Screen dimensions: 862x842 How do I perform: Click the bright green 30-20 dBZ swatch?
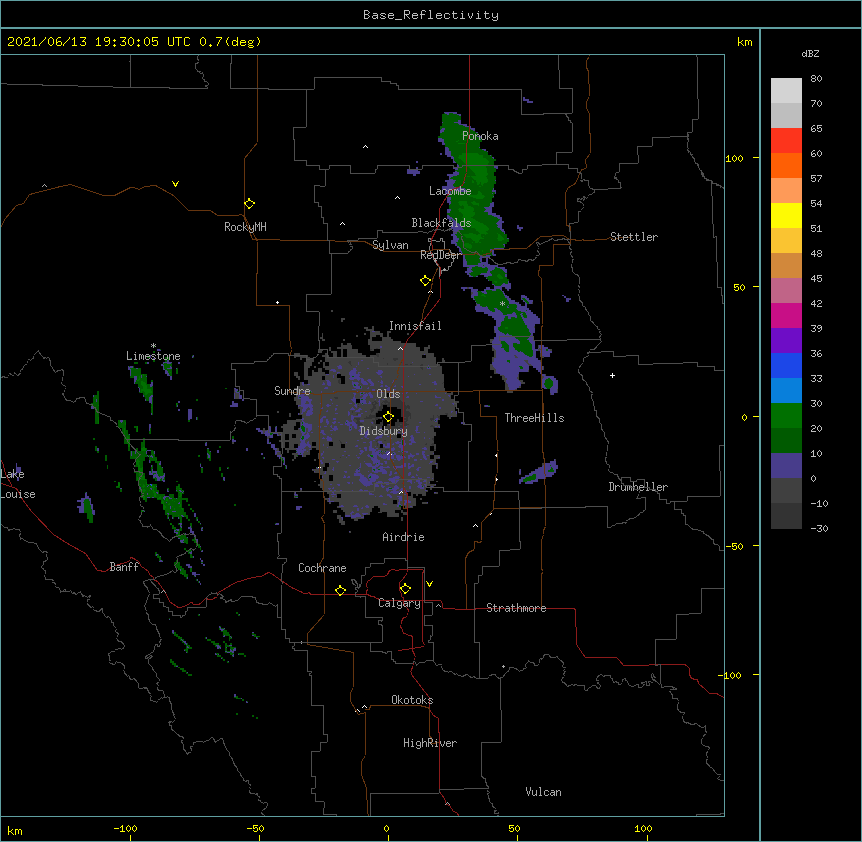click(786, 416)
